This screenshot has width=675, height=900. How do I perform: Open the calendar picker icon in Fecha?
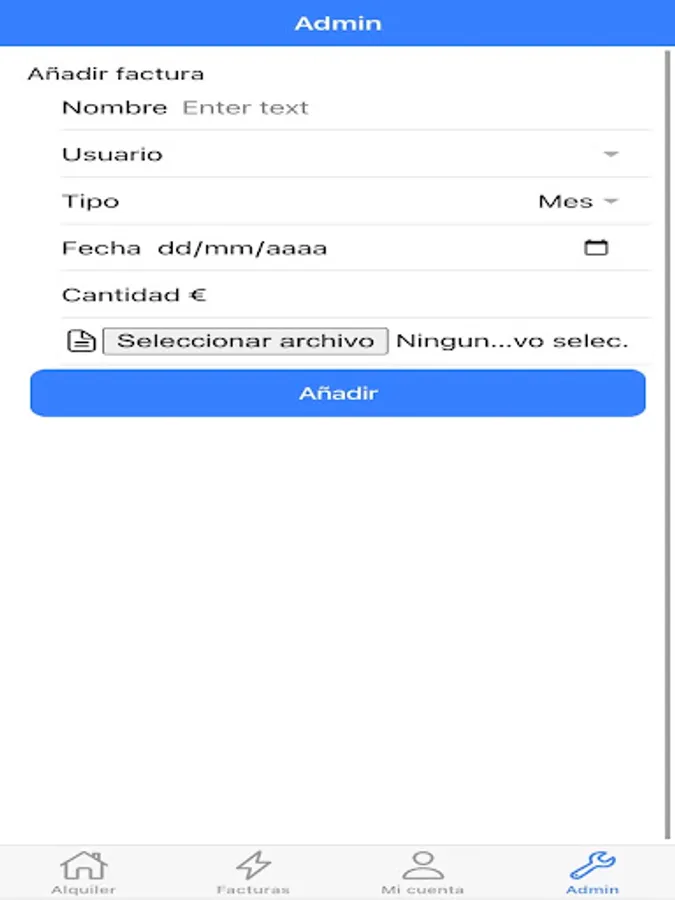click(x=596, y=247)
